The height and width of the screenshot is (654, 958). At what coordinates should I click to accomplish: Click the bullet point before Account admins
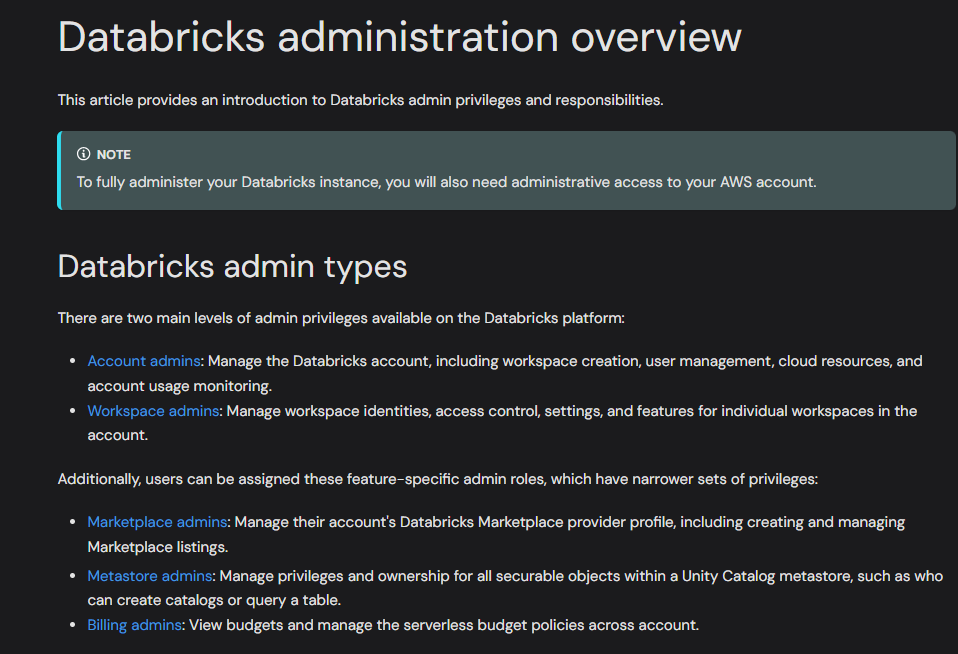[73, 361]
